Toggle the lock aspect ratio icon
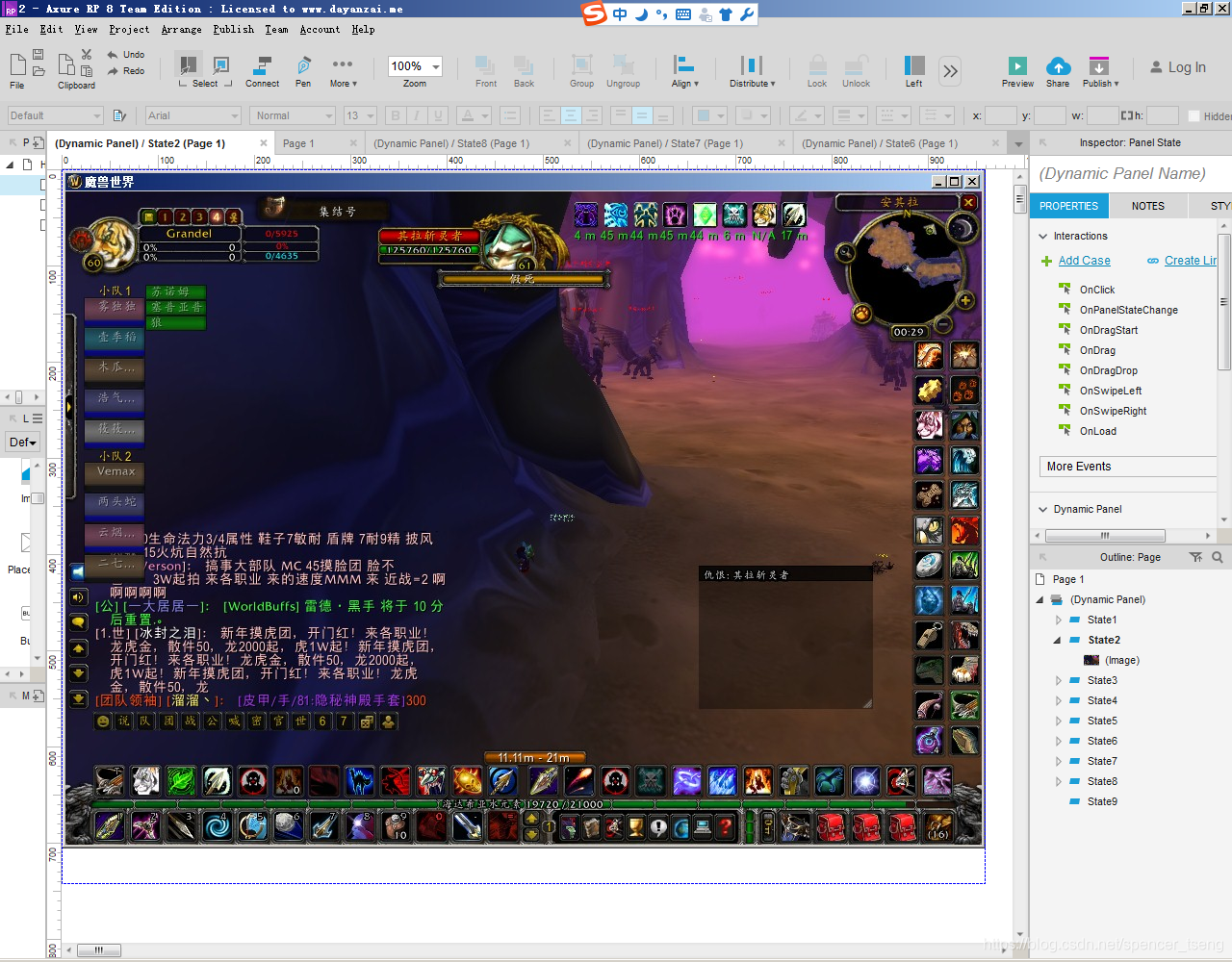The width and height of the screenshot is (1232, 962). pos(1126,115)
